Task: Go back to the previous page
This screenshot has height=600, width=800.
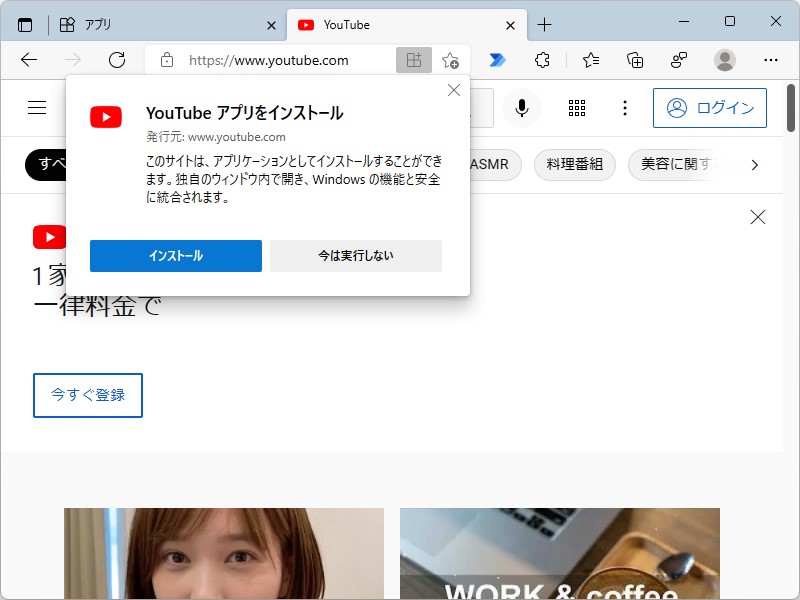Action: (x=29, y=60)
